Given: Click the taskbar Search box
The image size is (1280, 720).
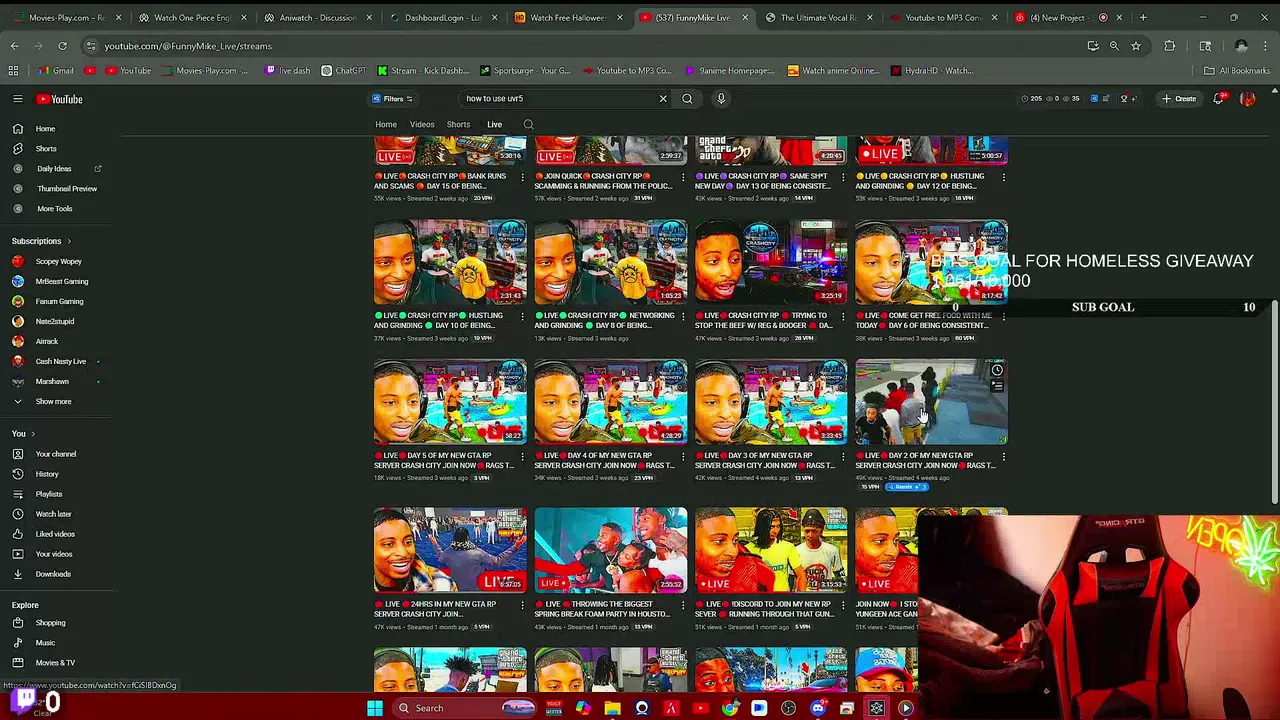Looking at the screenshot, I should [468, 708].
